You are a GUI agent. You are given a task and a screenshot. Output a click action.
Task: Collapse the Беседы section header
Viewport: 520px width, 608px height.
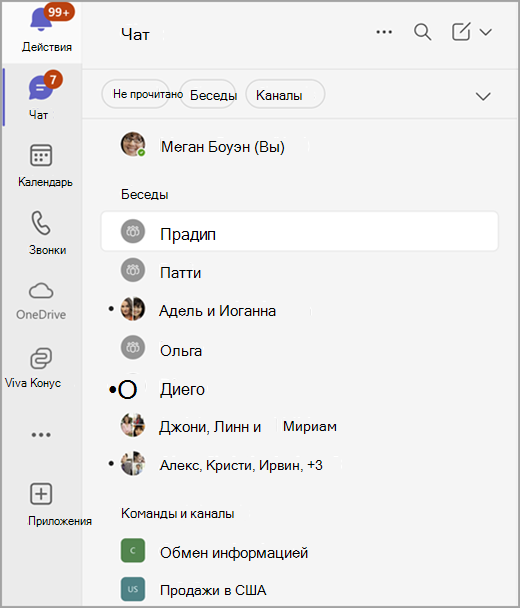tap(145, 194)
